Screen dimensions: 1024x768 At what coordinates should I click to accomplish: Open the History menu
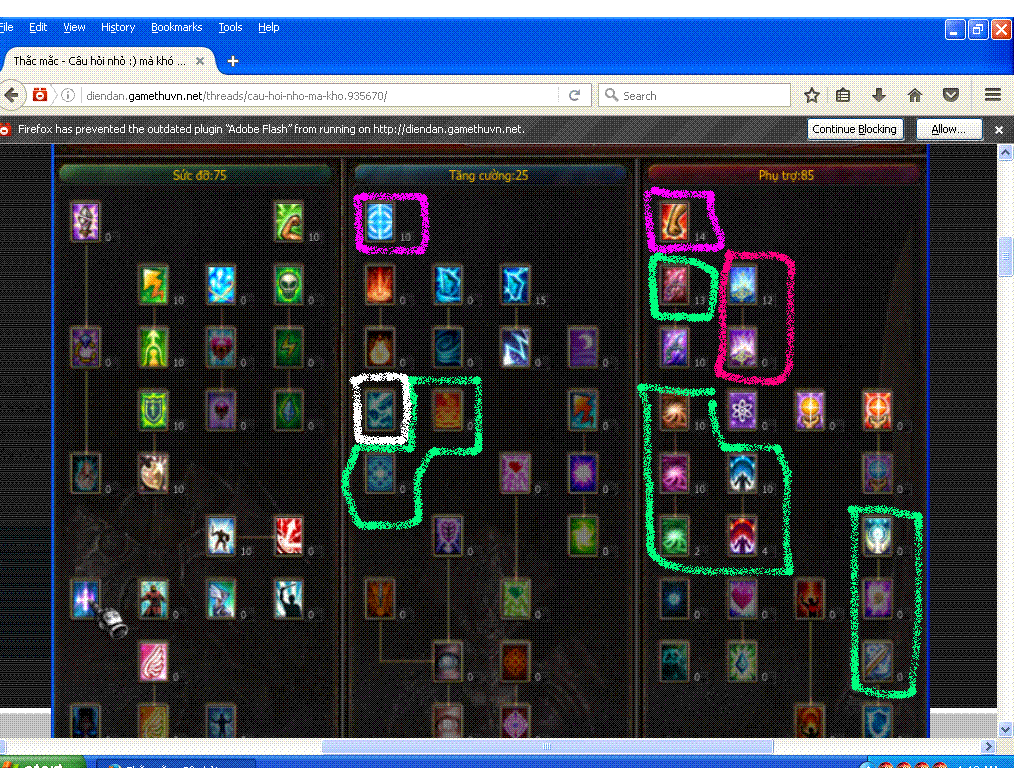118,27
